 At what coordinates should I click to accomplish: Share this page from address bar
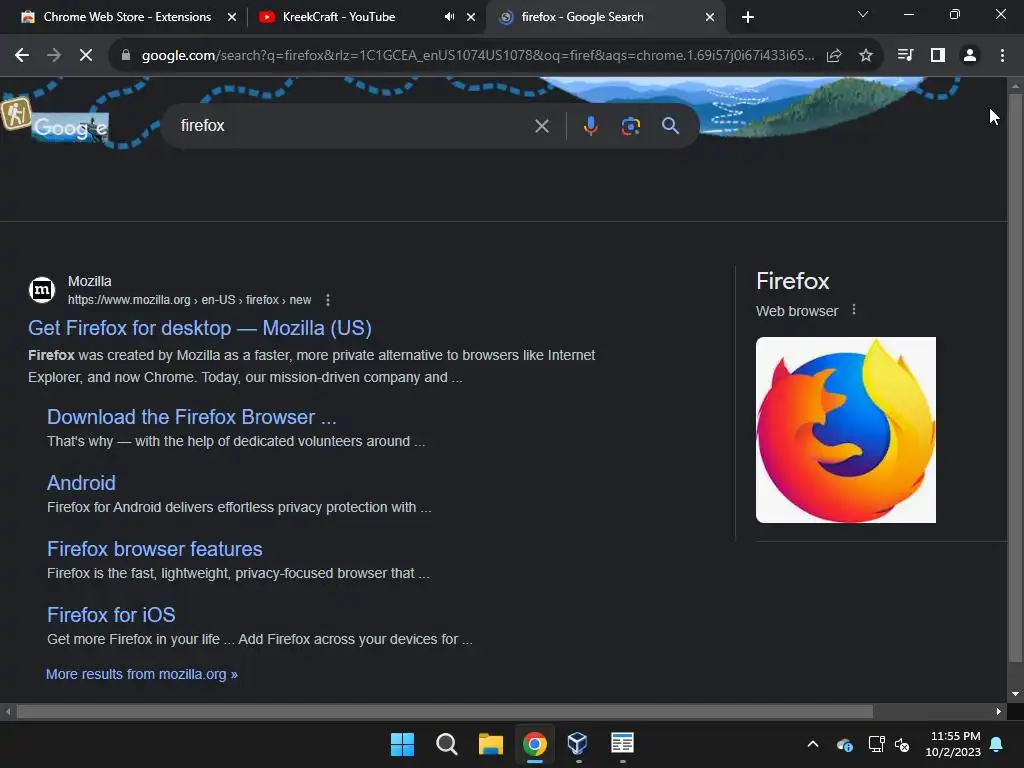[834, 56]
